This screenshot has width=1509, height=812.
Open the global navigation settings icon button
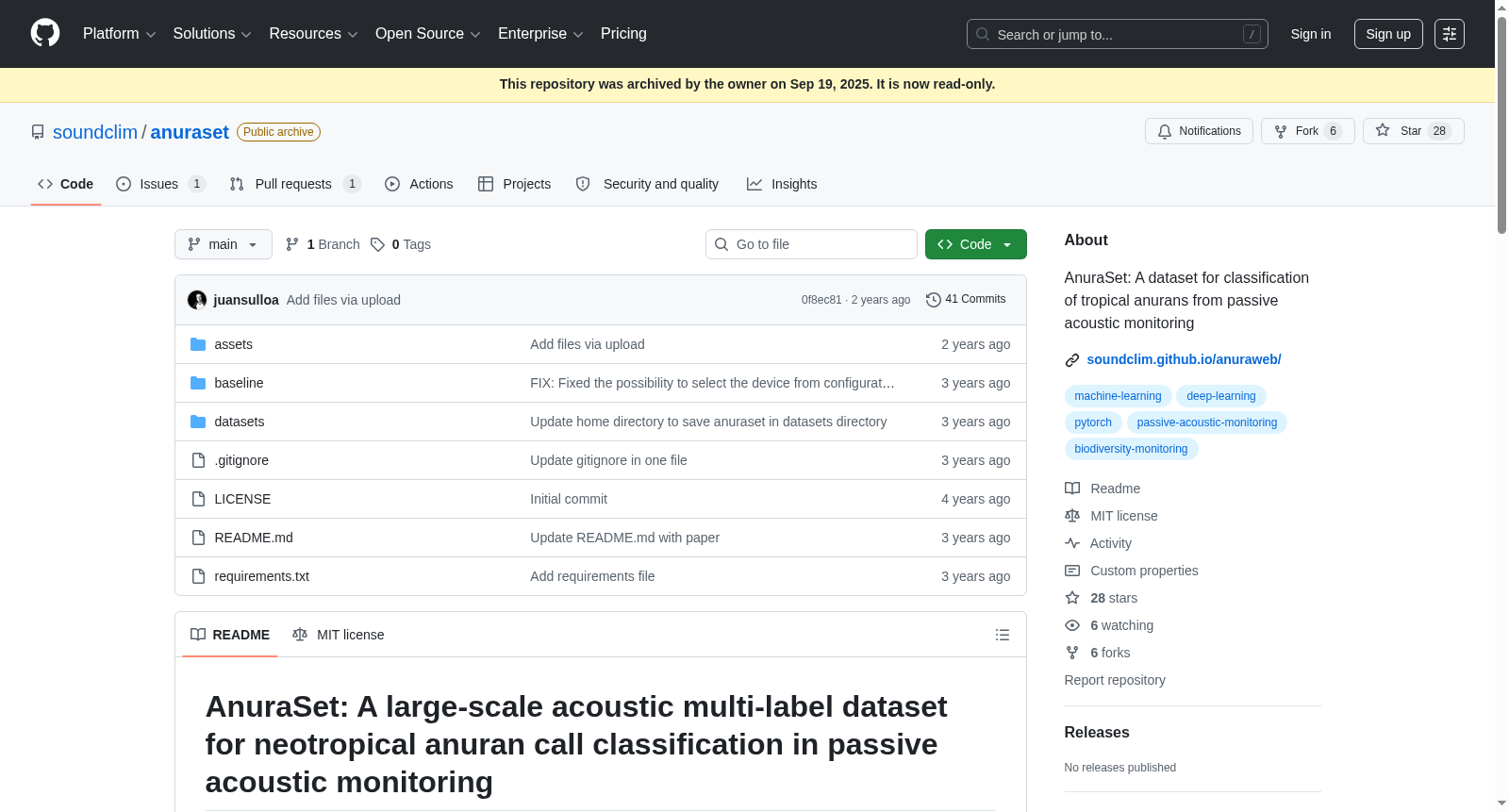[x=1450, y=34]
